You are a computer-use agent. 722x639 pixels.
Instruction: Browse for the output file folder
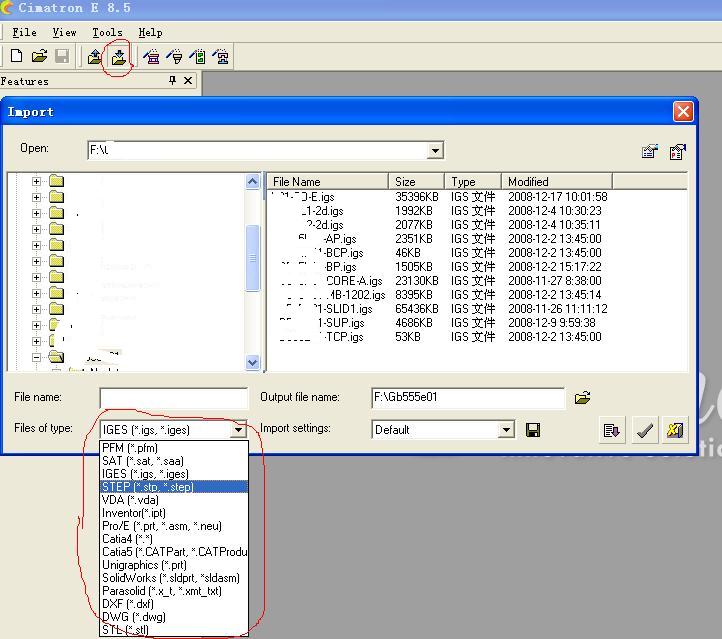click(x=582, y=397)
